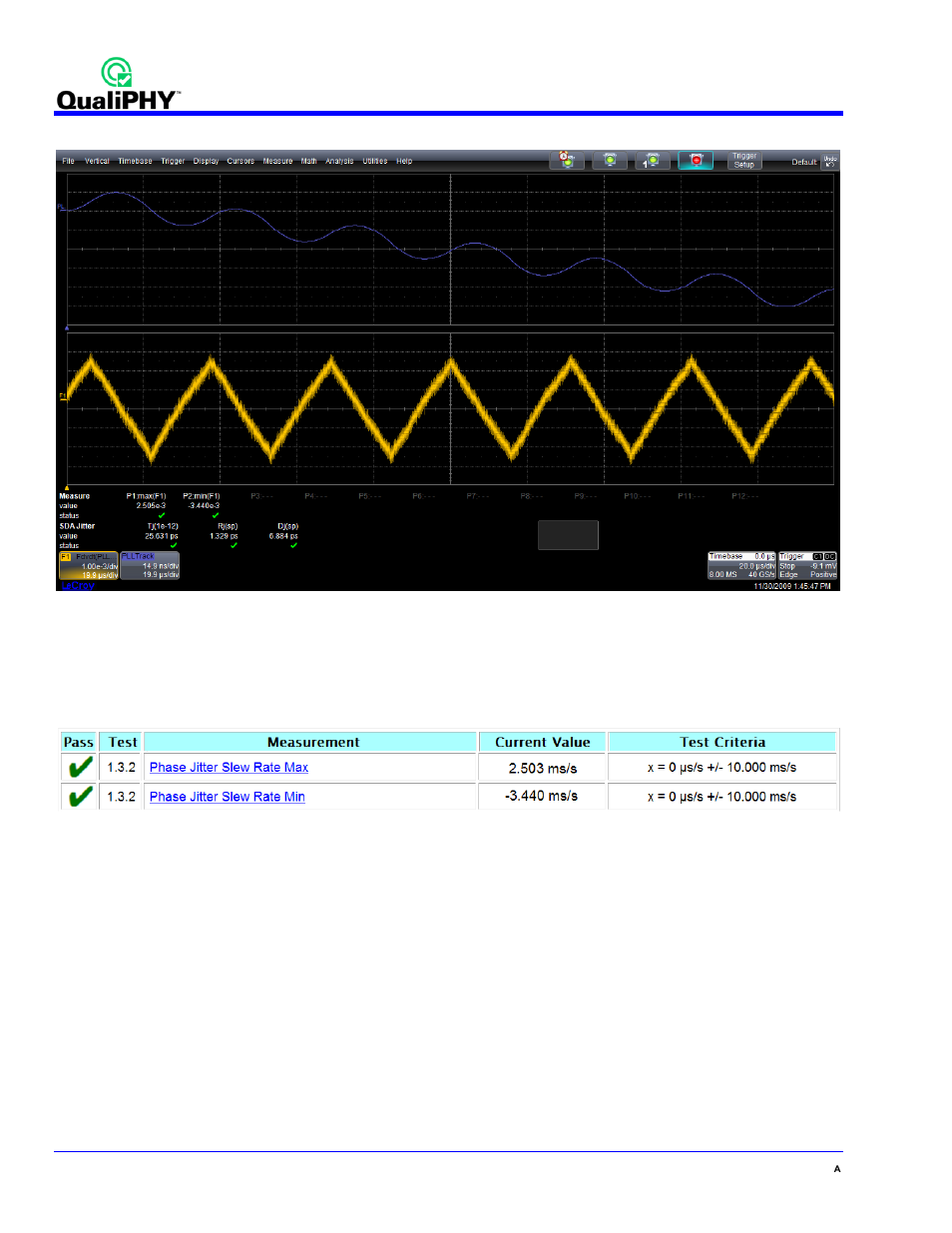Click the Timebase descriptor box
This screenshot has height=1233, width=952.
point(741,565)
